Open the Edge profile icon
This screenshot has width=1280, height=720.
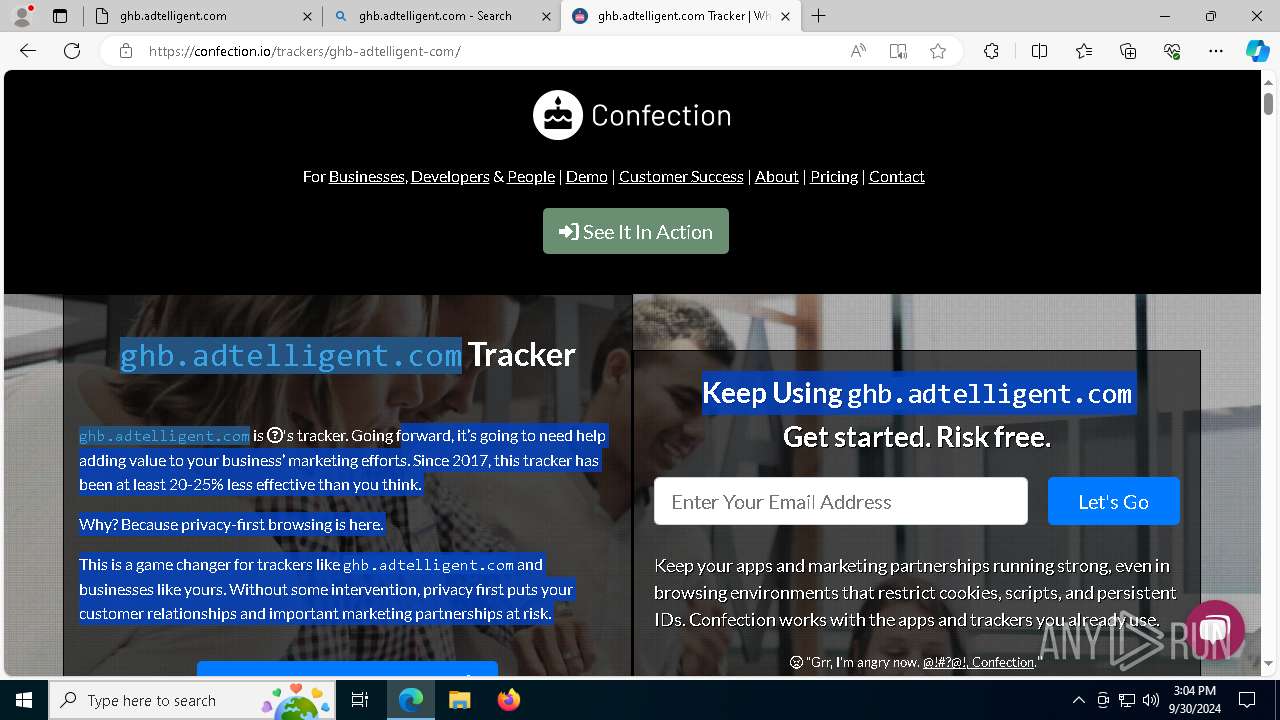tap(22, 16)
